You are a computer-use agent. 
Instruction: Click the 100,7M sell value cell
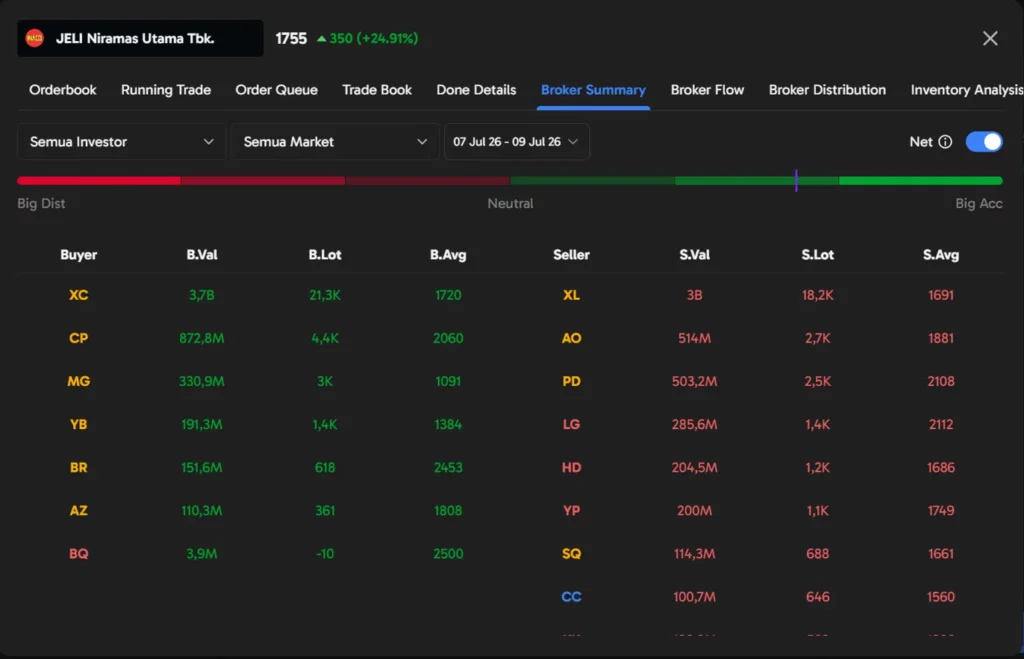pos(694,597)
